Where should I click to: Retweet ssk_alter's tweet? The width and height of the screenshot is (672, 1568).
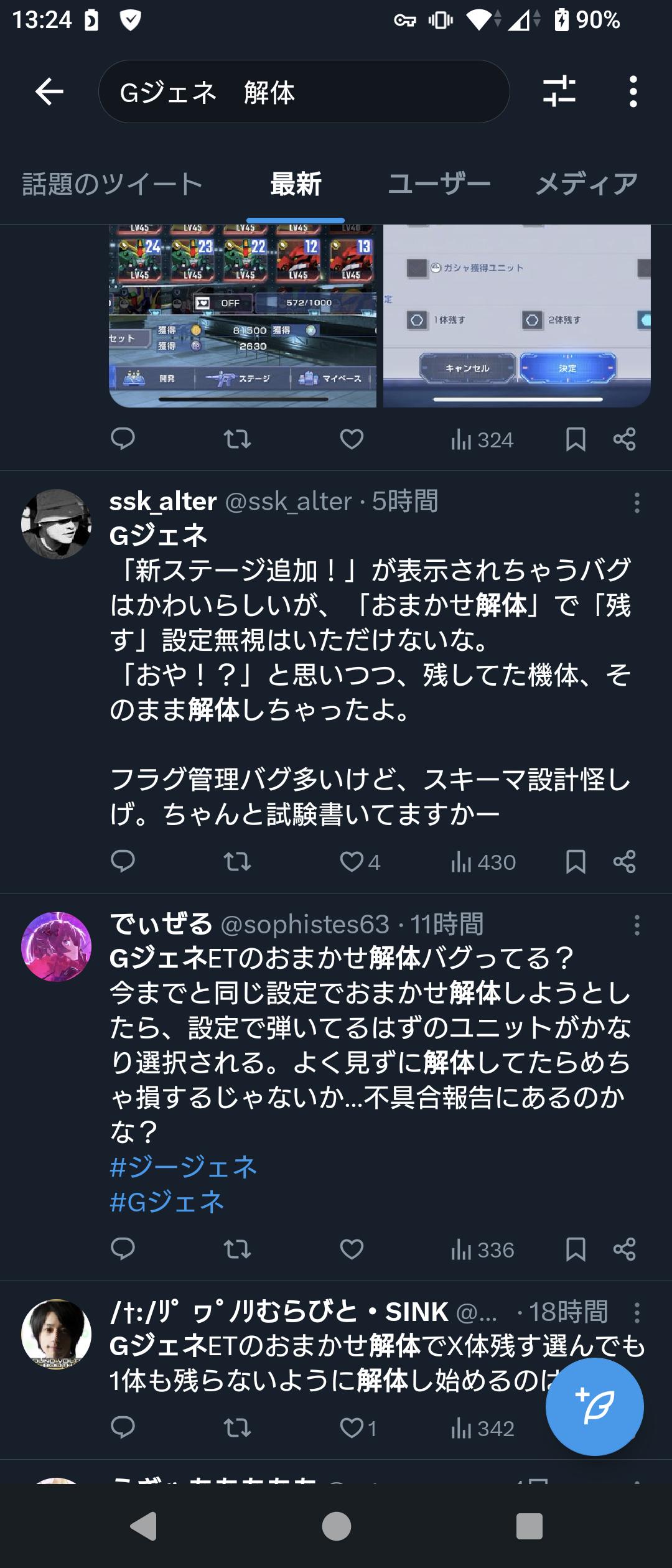(237, 862)
